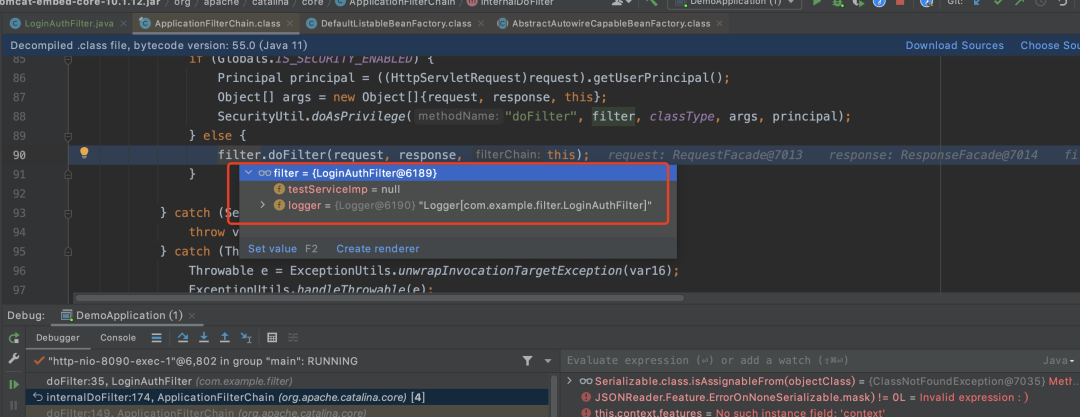Expand the logger field in popup
Screen dimensions: 1080x417
tap(262, 205)
